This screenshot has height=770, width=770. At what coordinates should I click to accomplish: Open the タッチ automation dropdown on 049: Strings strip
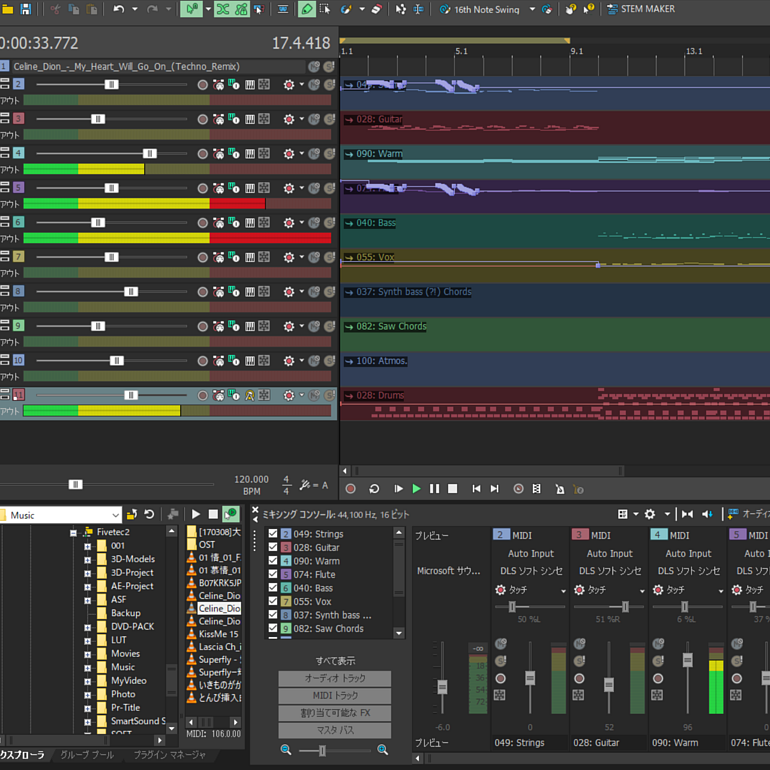click(563, 591)
